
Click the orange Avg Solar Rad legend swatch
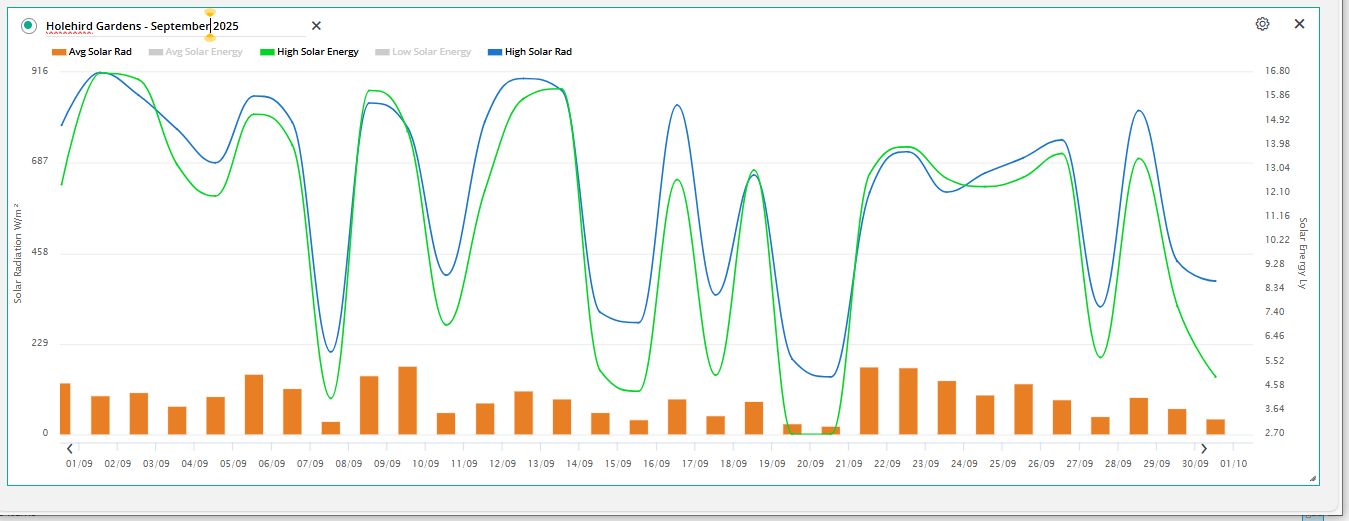[59, 52]
